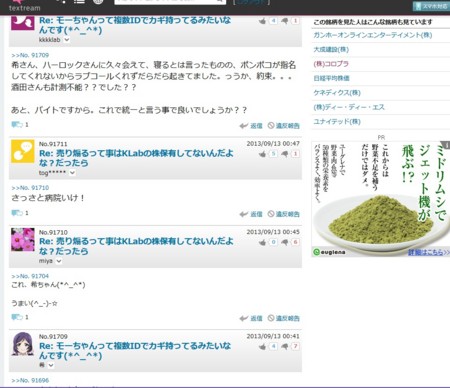
Task: Click post number No.91709 beside anime avatar
Action: tap(53, 337)
